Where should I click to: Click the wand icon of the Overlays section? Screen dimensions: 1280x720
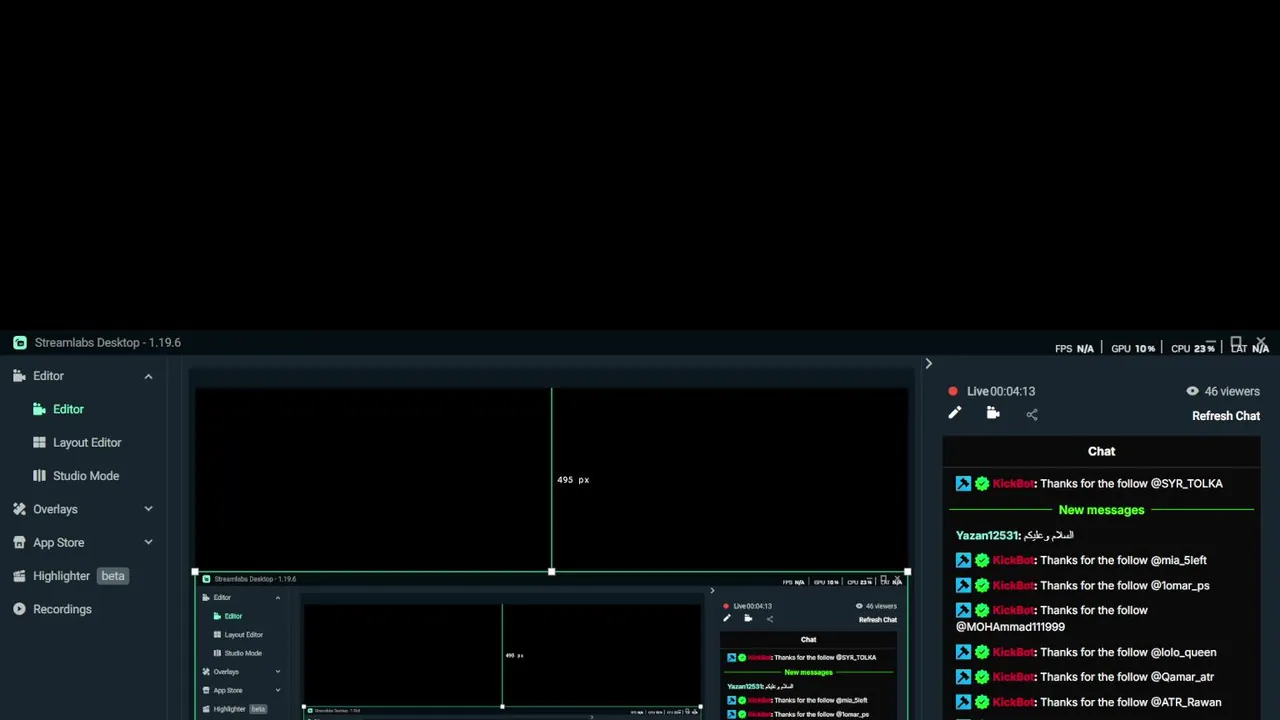19,509
